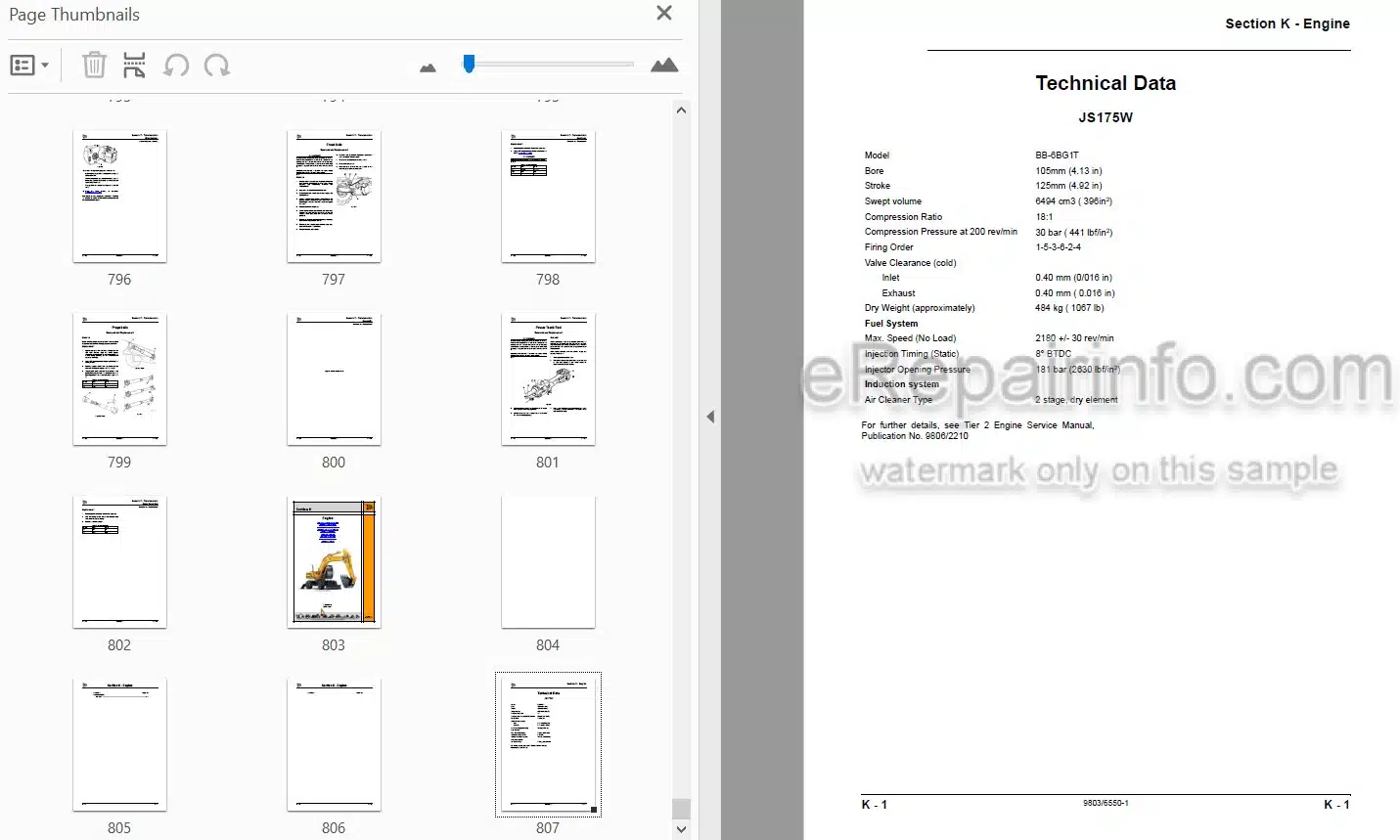
Task: Select page 805 thumbnail
Action: coord(119,745)
